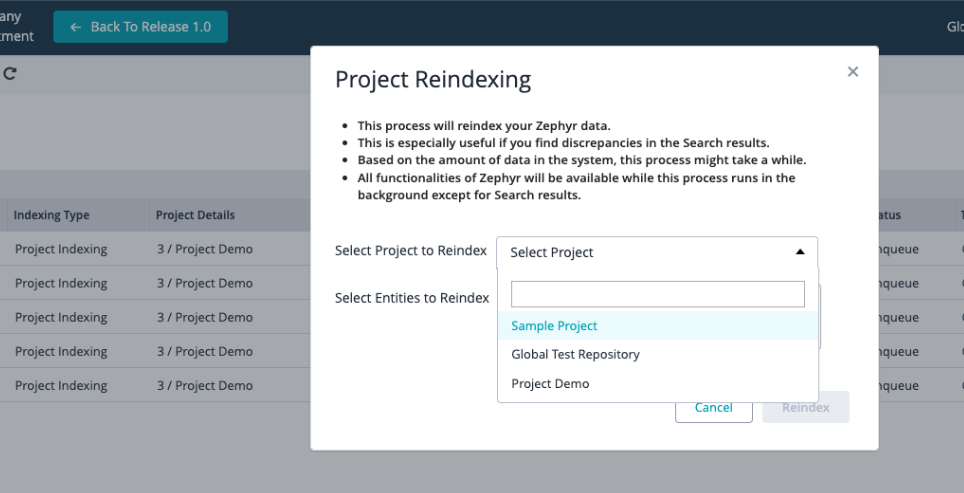Click the left arrow icon on Back button
Viewport: 964px width, 493px height.
point(76,27)
